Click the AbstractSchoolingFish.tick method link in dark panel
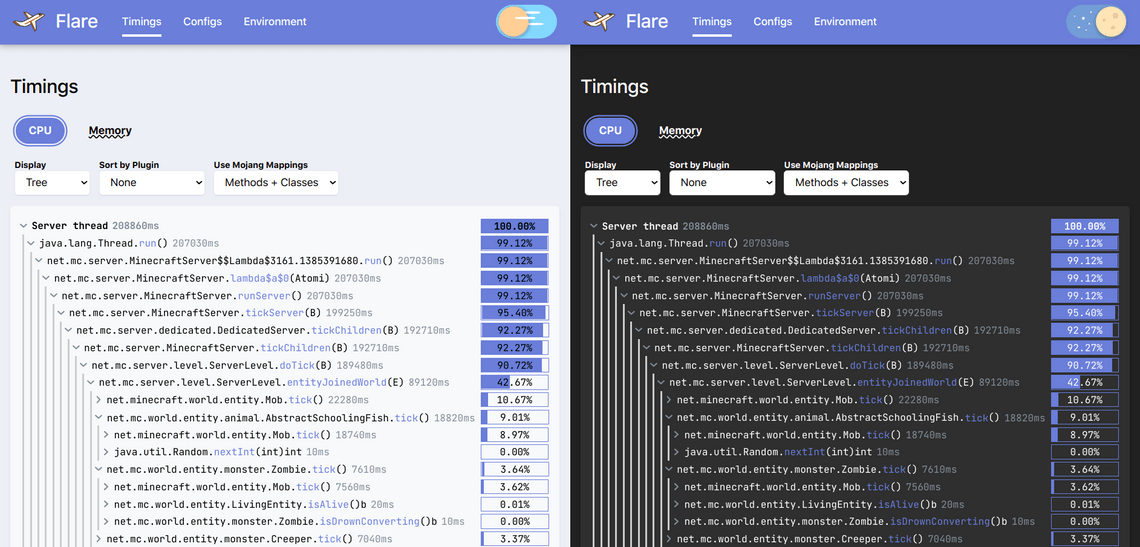 976,418
